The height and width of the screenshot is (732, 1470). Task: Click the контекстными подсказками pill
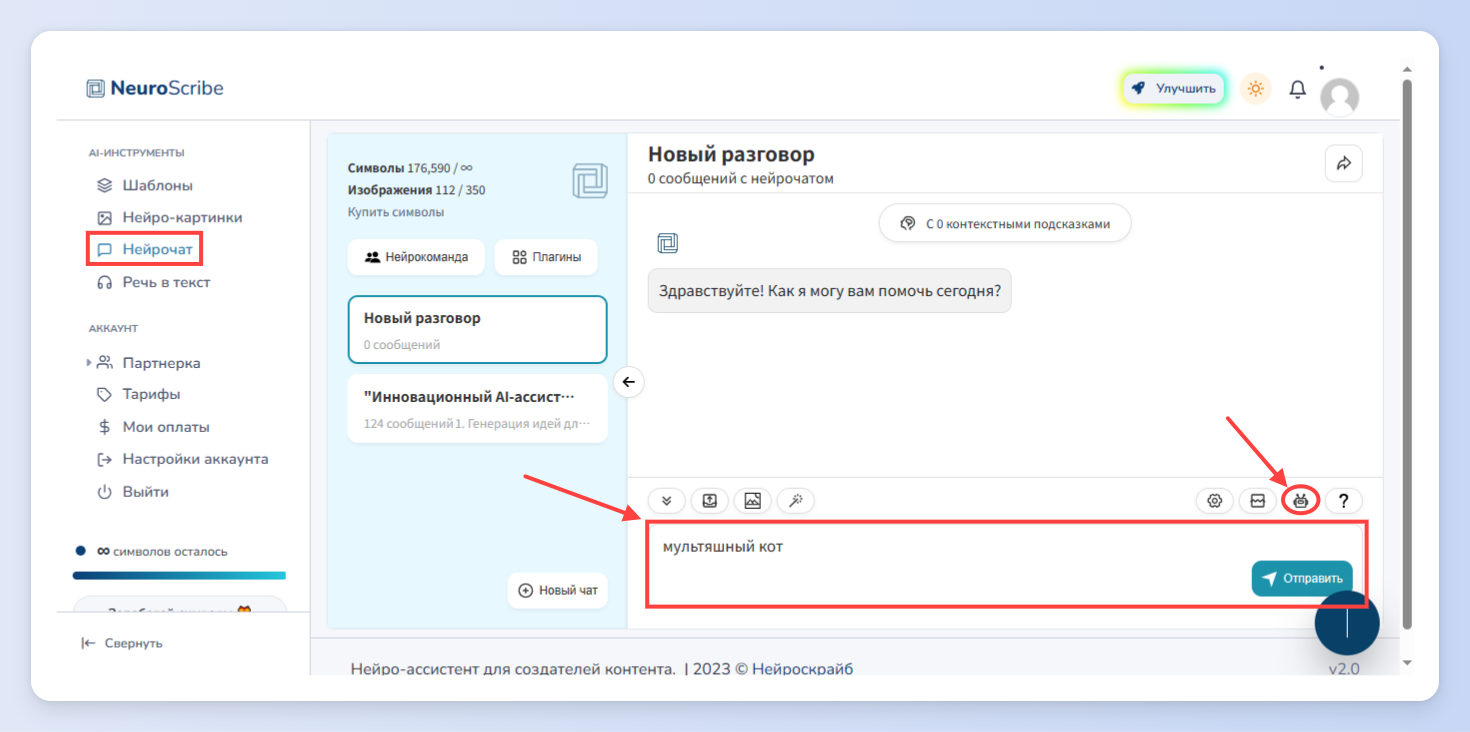(x=1005, y=223)
